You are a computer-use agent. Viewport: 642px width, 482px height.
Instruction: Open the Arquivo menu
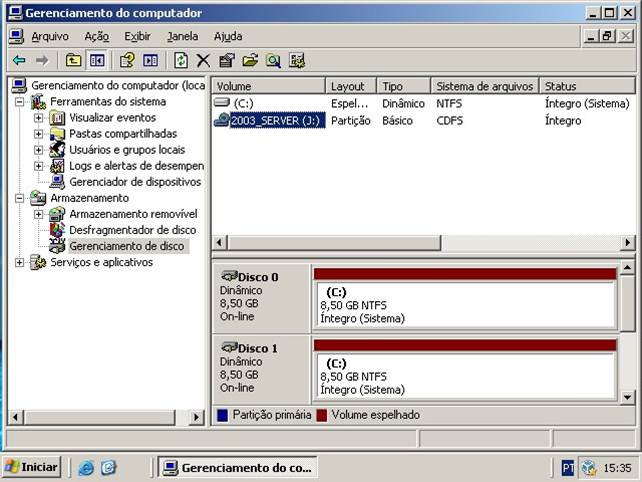click(x=50, y=36)
